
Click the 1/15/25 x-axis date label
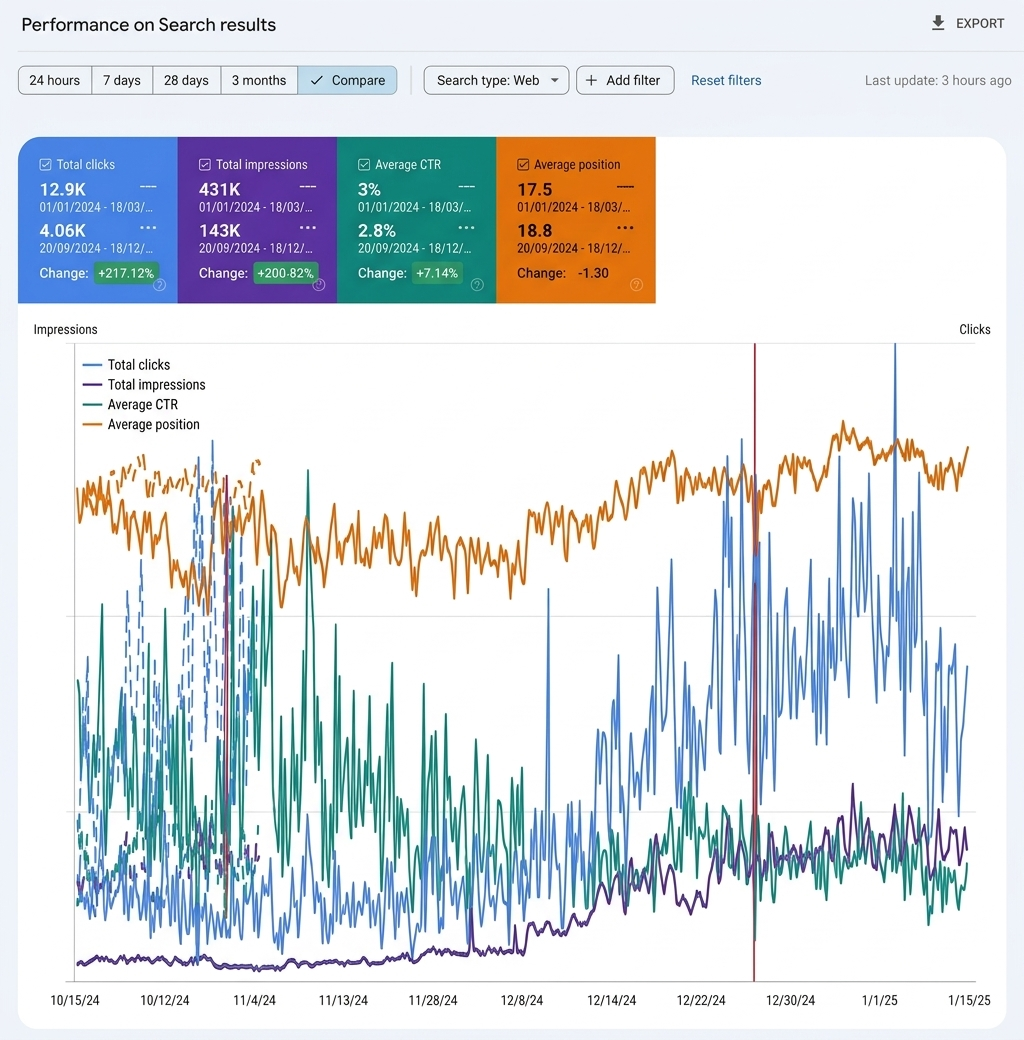[969, 1000]
